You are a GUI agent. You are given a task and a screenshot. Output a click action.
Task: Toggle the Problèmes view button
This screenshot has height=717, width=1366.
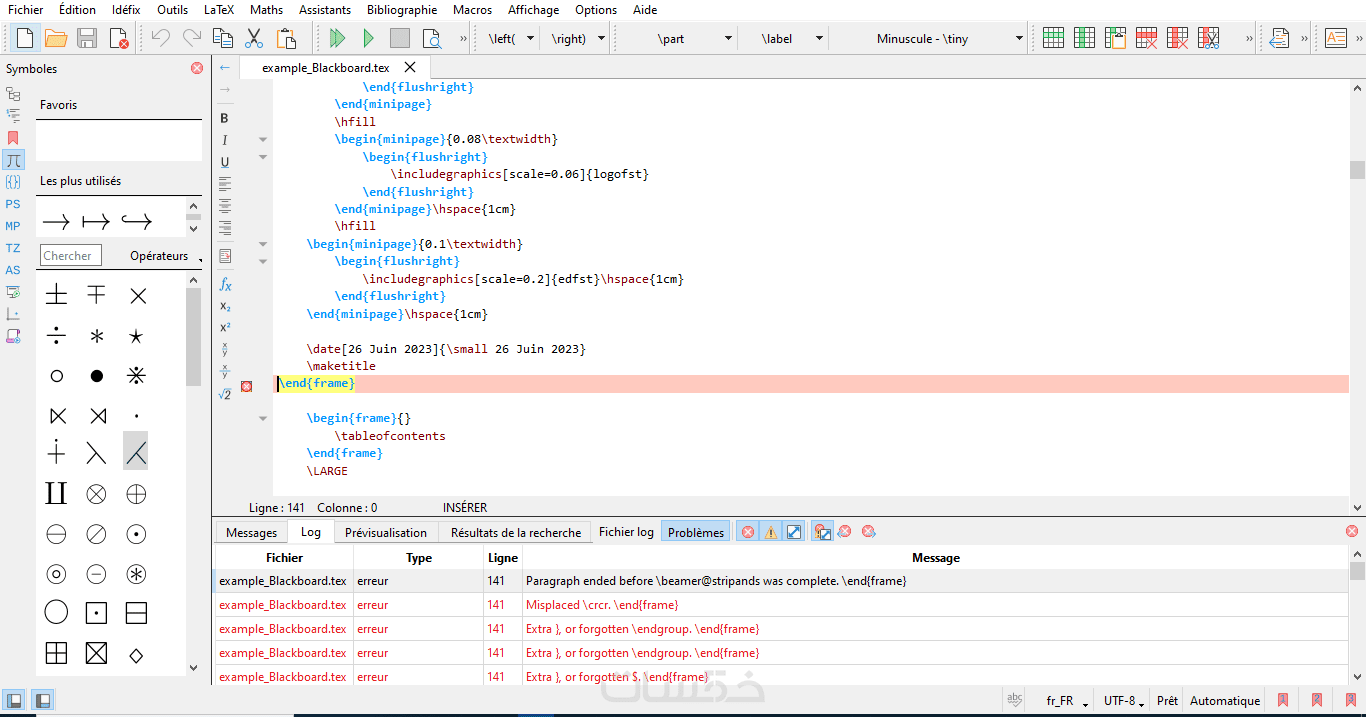[696, 532]
